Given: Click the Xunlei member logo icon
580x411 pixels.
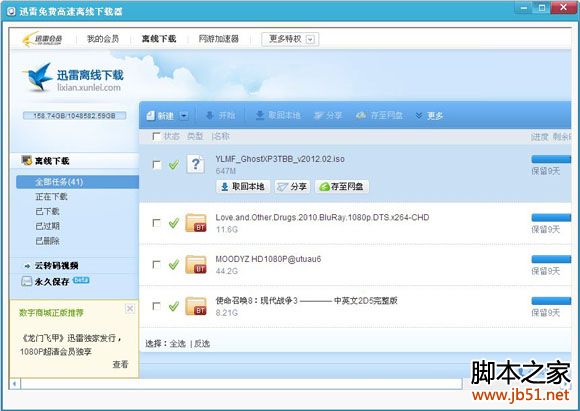Looking at the screenshot, I should click(x=42, y=39).
